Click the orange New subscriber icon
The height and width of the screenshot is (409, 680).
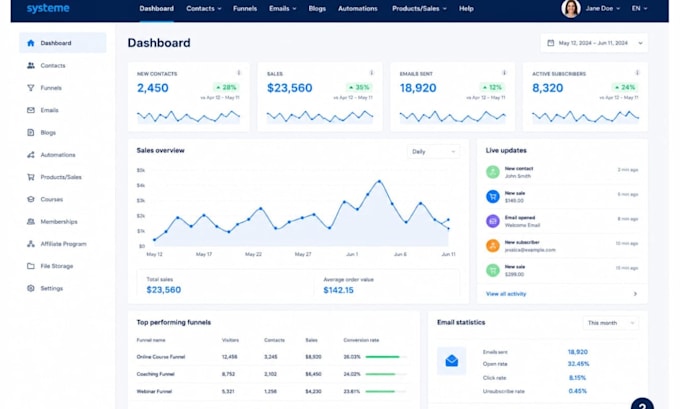[493, 246]
